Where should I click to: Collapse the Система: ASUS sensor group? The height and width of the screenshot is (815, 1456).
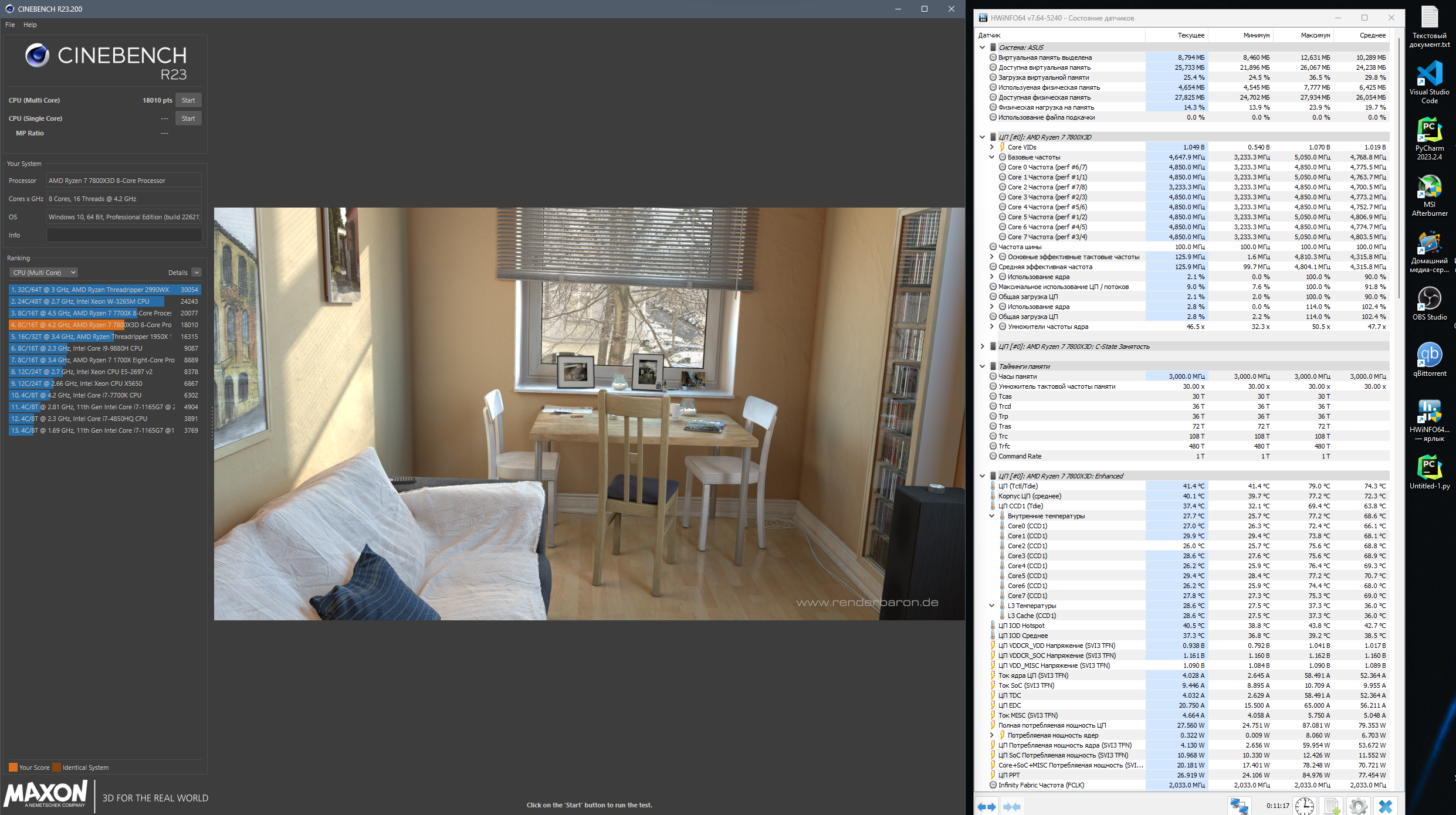point(983,47)
